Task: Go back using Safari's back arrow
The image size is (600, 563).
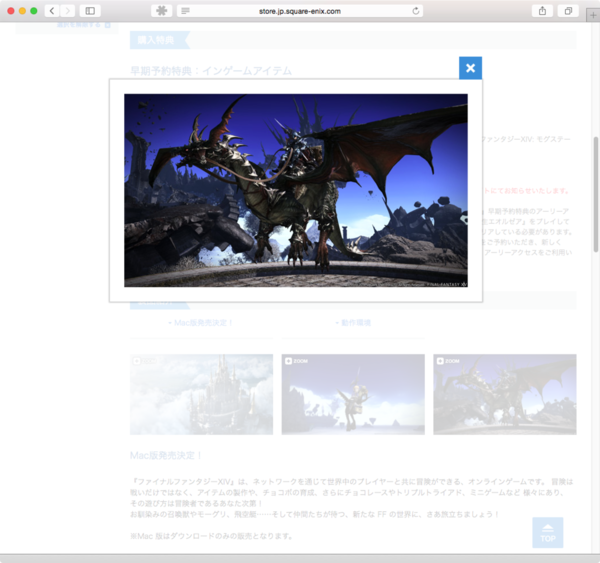Action: (52, 11)
